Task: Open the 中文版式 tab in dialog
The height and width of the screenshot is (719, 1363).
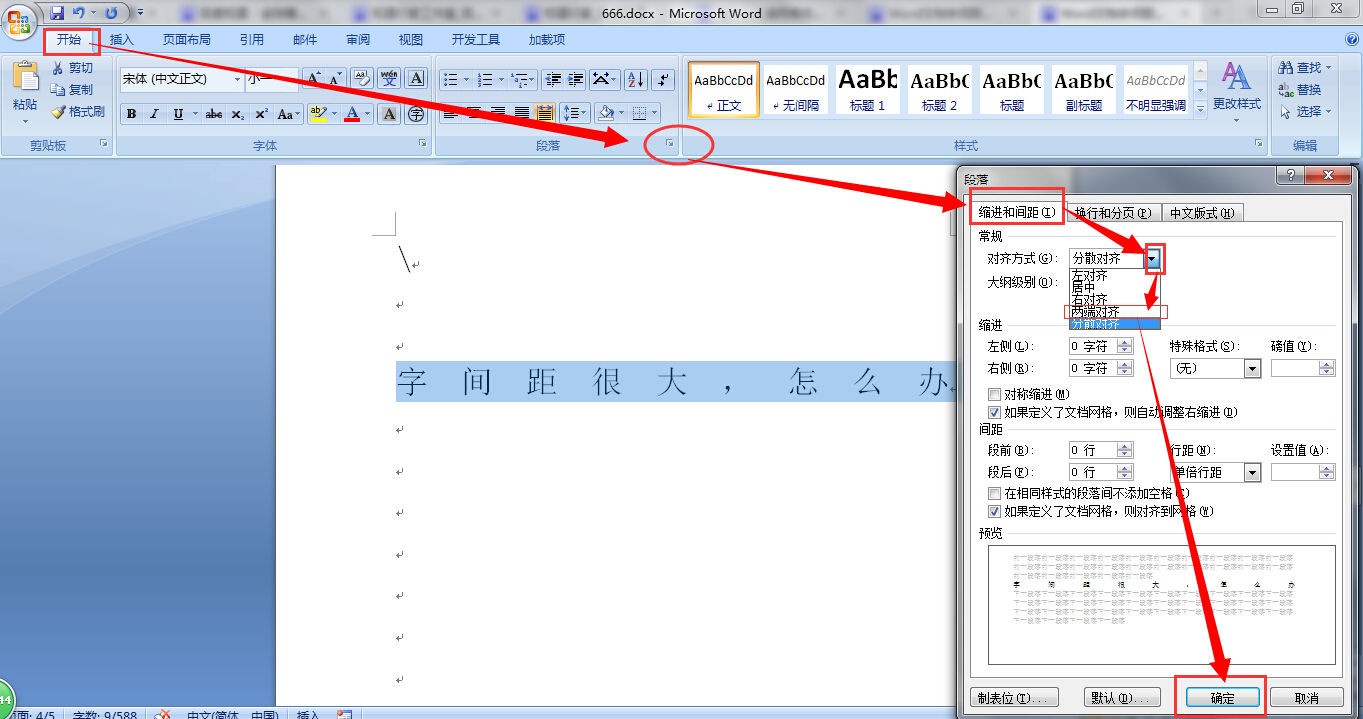Action: click(1202, 212)
